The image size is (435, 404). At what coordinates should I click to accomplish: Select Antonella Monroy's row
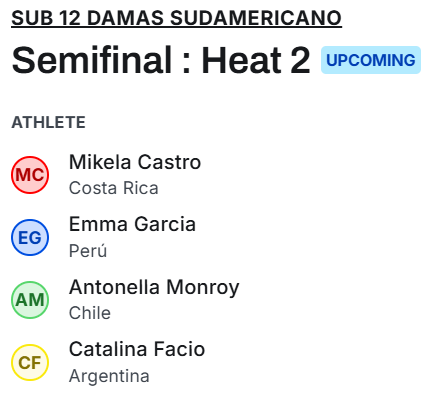(x=217, y=300)
